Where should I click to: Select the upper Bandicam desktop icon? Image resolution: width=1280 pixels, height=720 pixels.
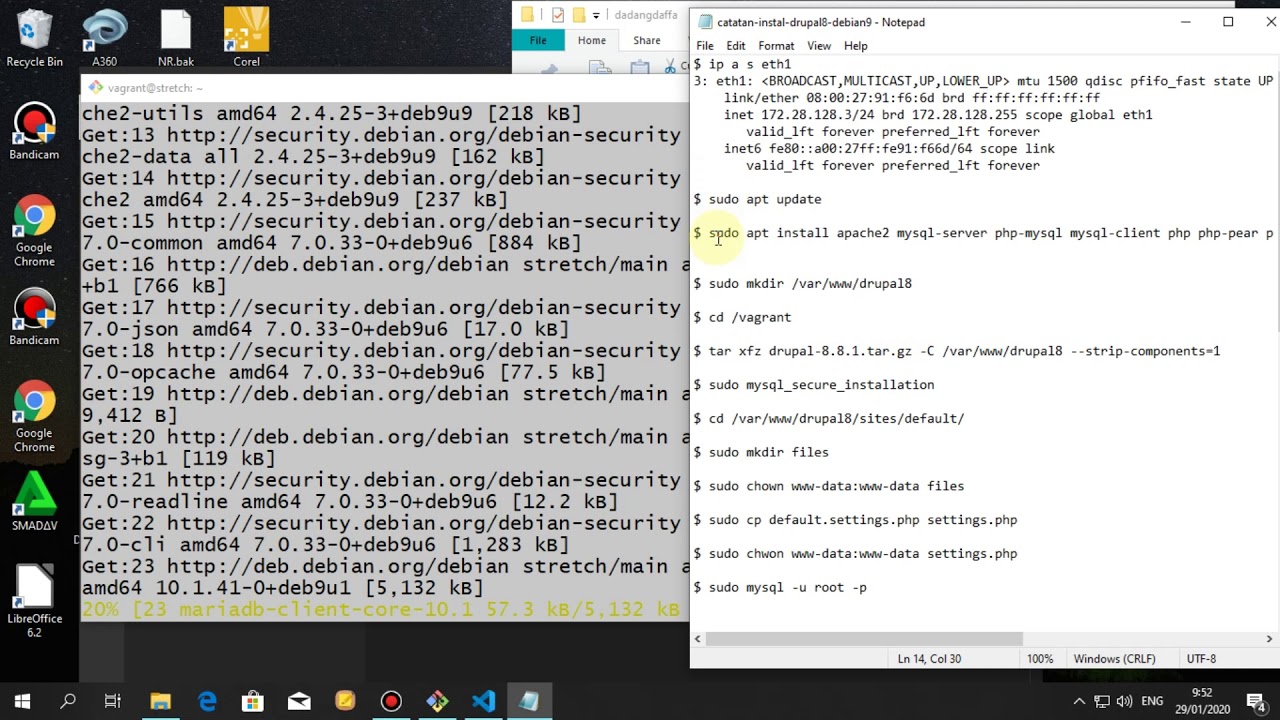(x=34, y=132)
